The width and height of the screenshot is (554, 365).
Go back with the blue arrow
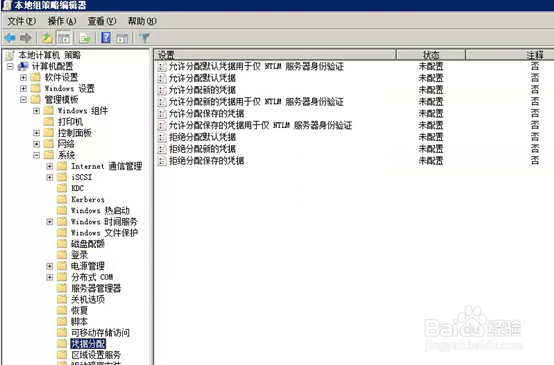tap(10, 38)
